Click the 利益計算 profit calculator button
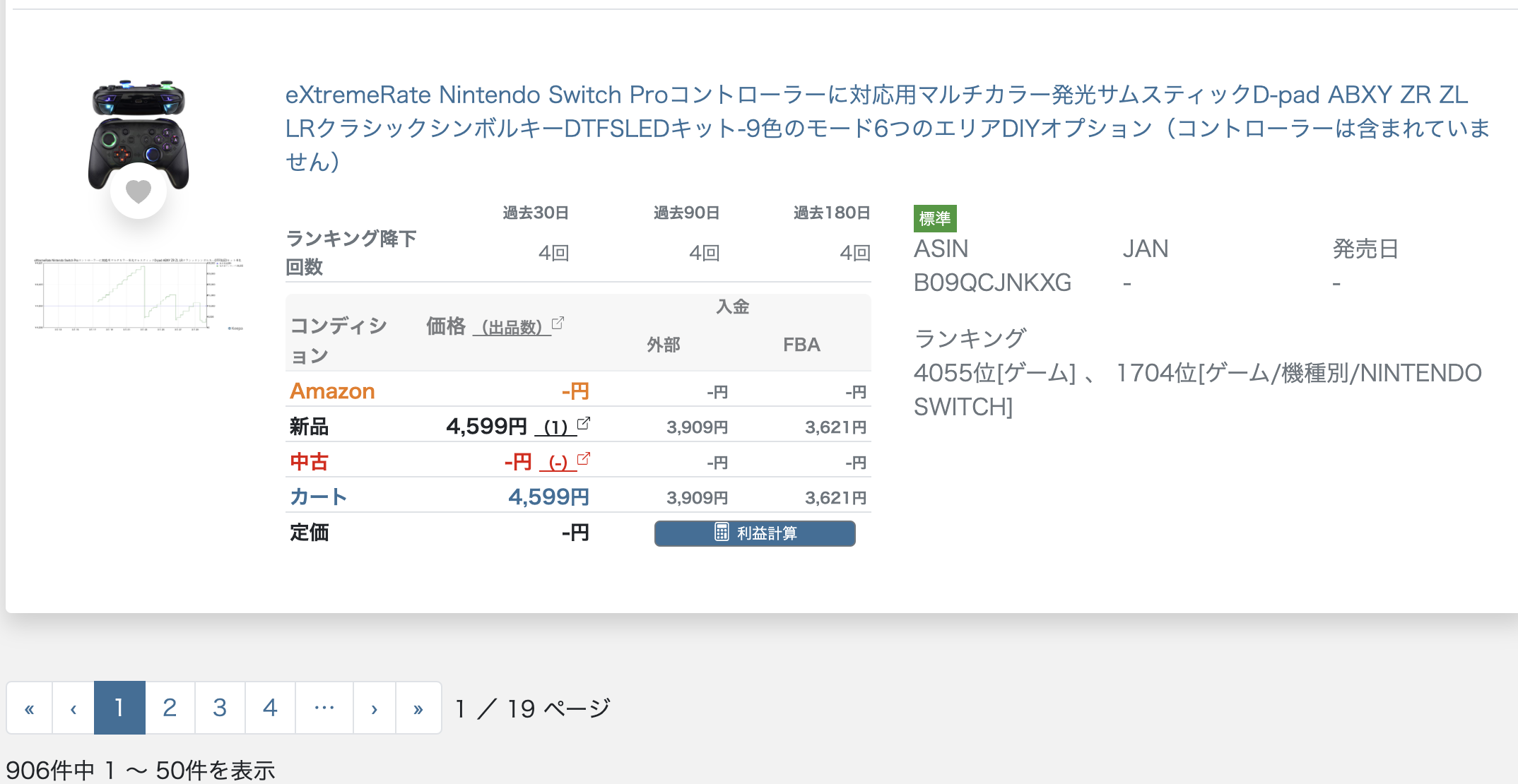The image size is (1518, 784). pos(755,533)
